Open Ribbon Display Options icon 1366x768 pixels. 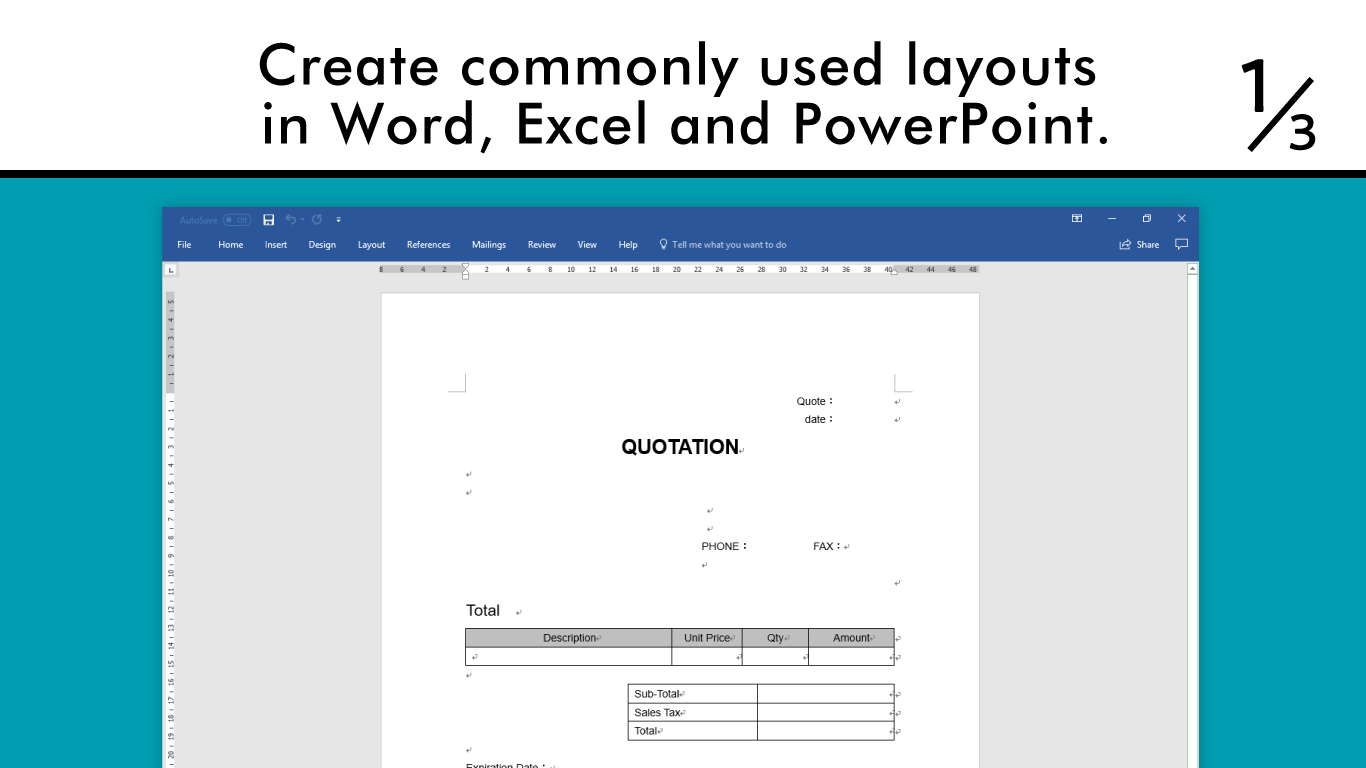point(1077,218)
